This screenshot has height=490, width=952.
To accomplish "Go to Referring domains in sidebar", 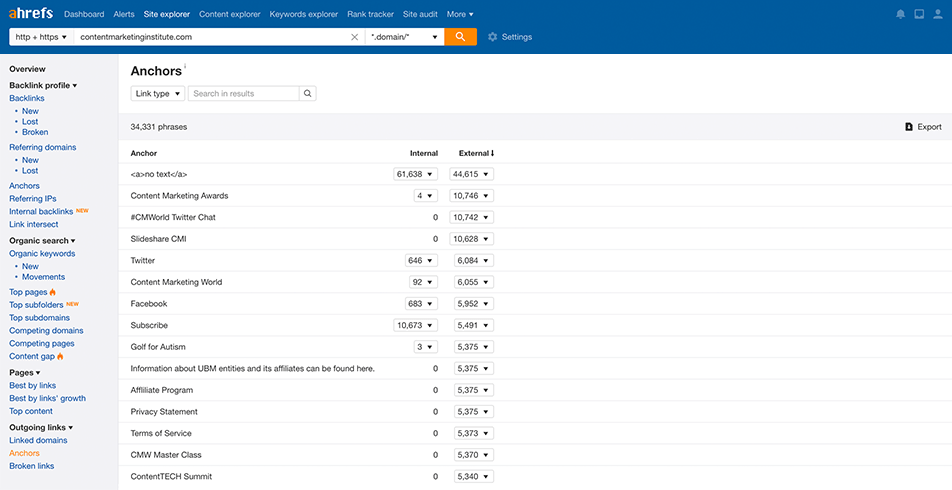I will [42, 147].
